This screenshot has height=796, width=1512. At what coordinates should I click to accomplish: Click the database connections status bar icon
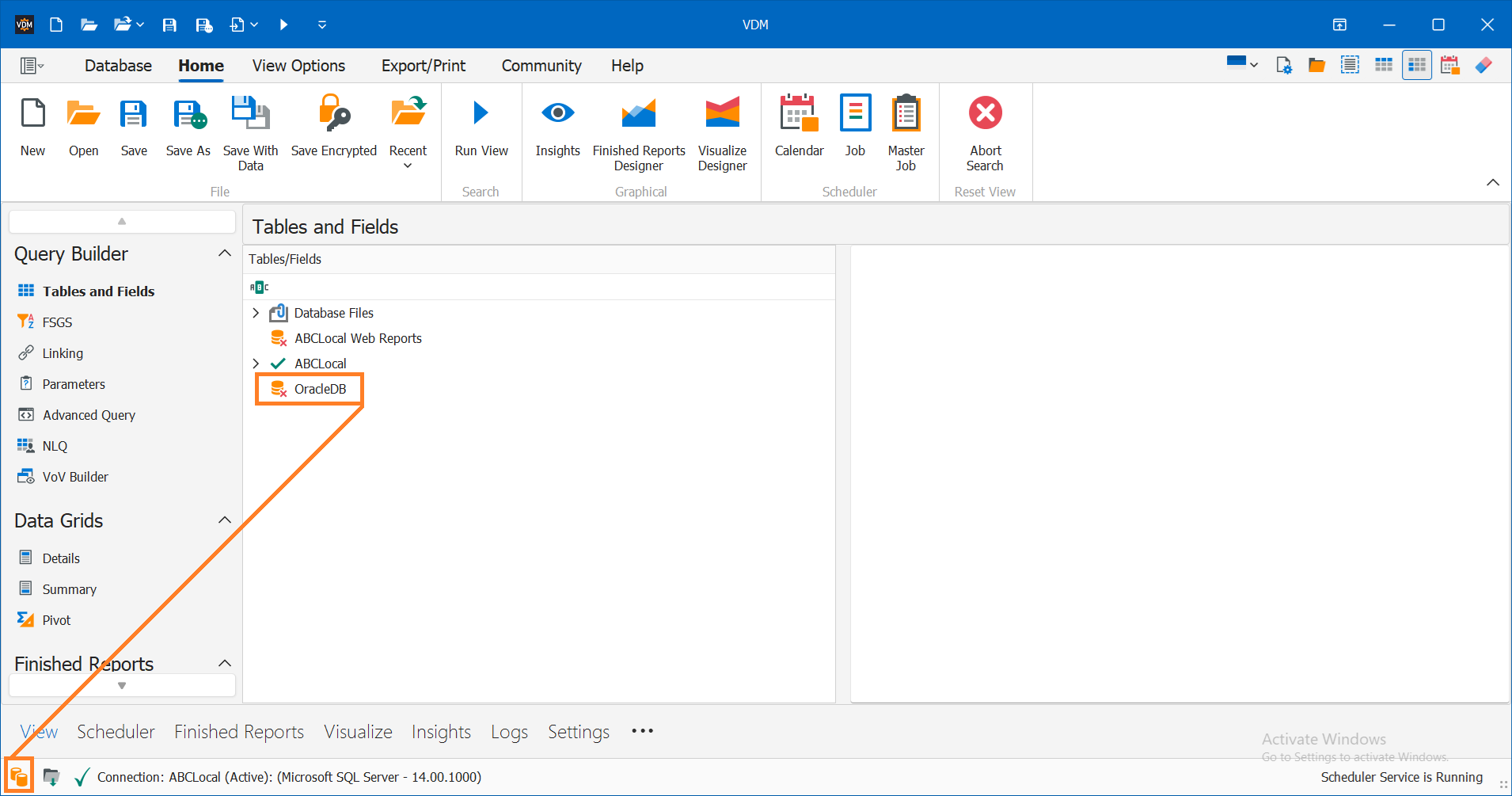coord(19,776)
